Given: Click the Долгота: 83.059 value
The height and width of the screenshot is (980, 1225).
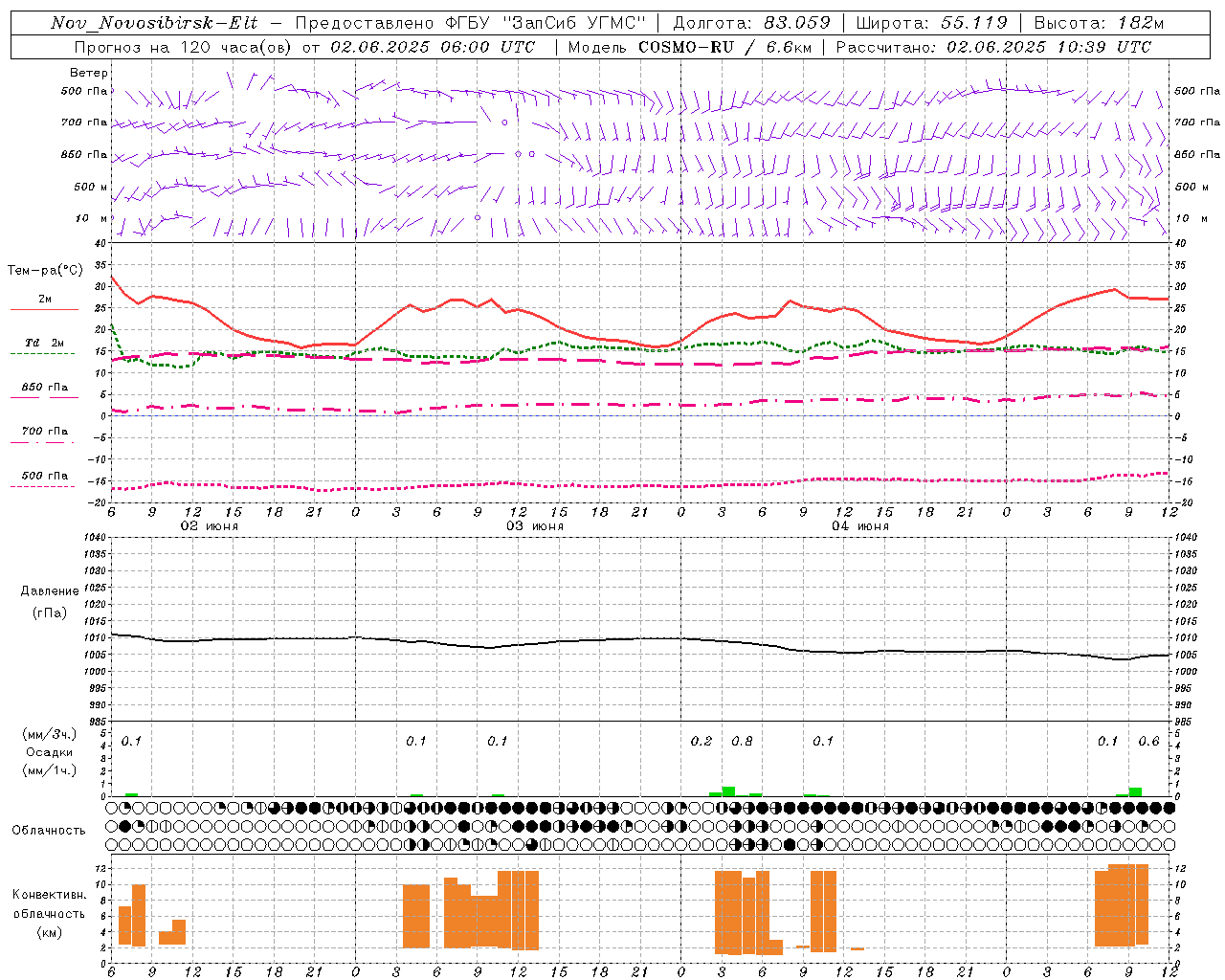Looking at the screenshot, I should click(x=752, y=23).
